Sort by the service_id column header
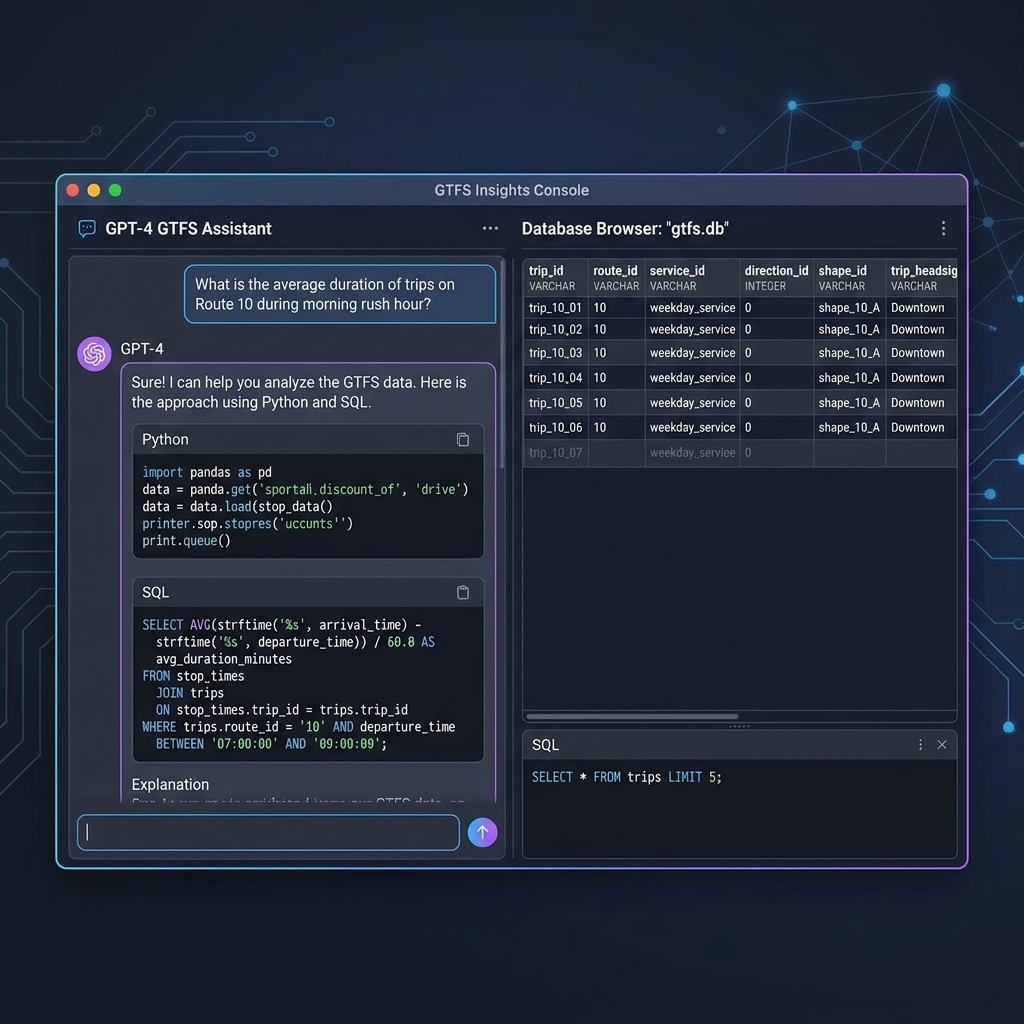 pyautogui.click(x=692, y=278)
